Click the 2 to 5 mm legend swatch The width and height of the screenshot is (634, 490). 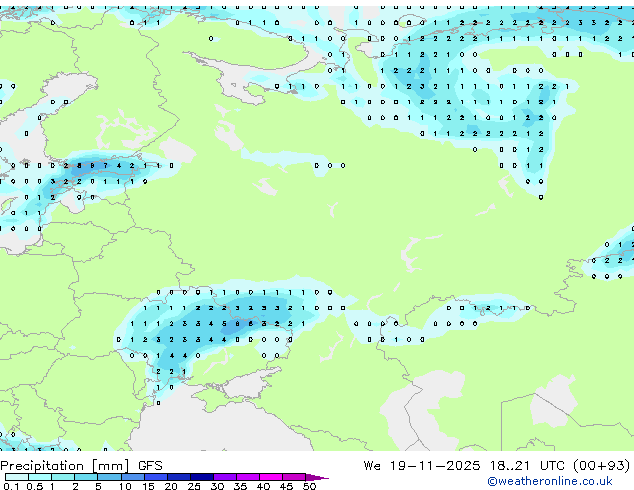[x=86, y=477]
